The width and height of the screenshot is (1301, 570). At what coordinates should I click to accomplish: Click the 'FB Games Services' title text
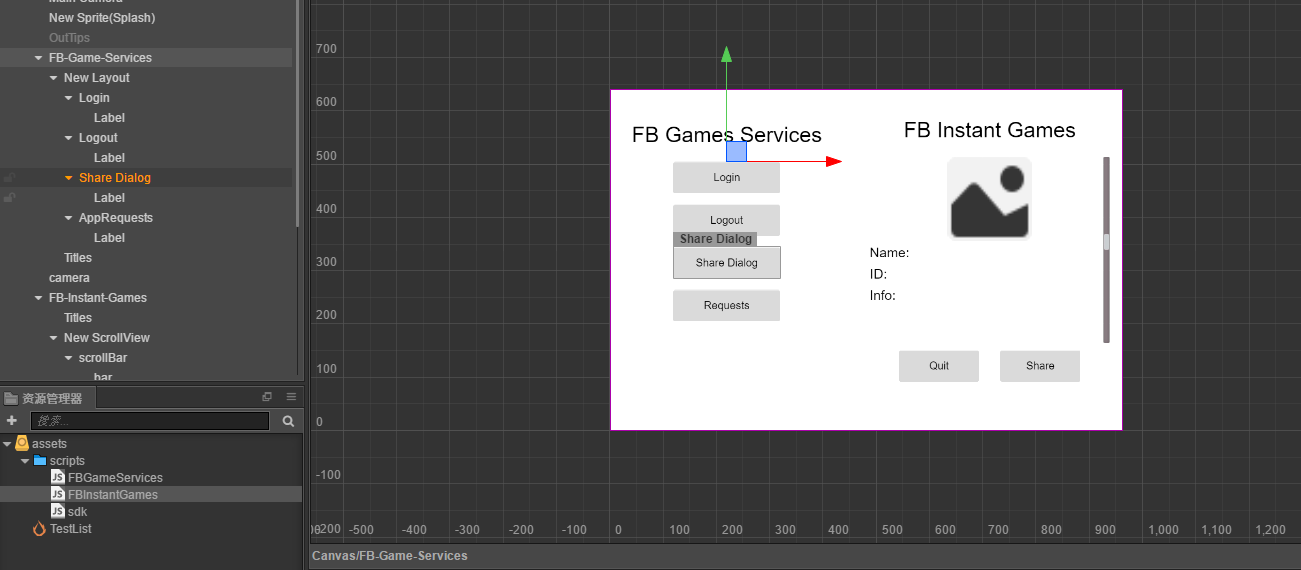pyautogui.click(x=727, y=135)
